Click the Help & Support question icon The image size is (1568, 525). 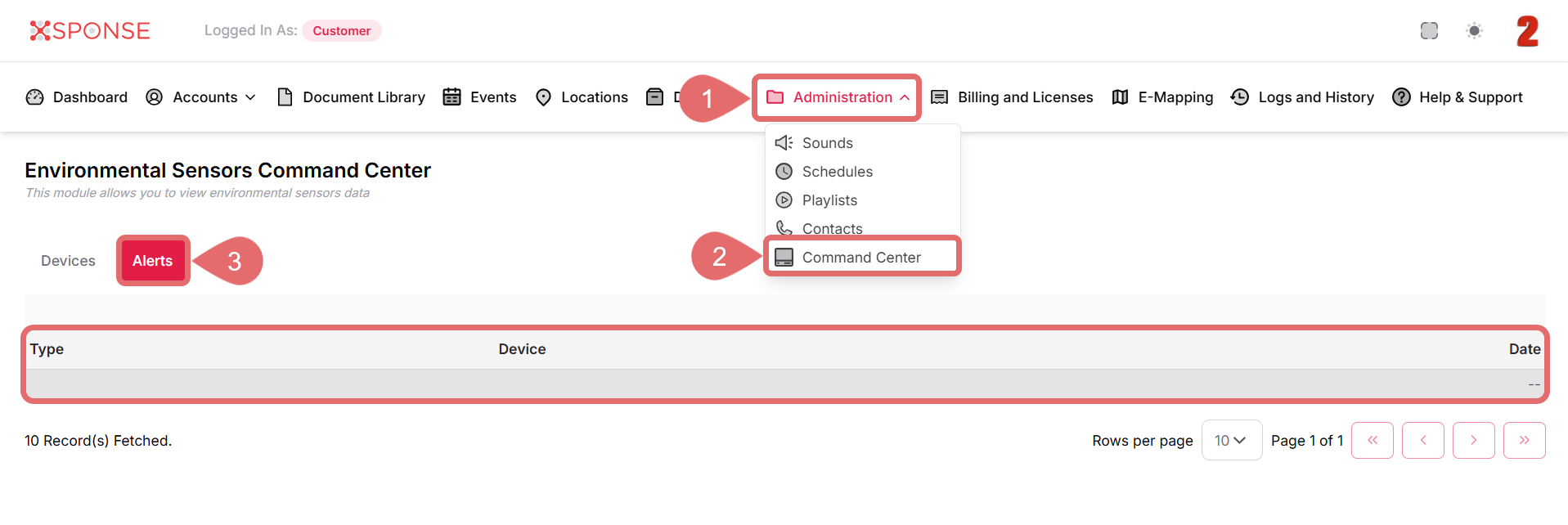1401,97
